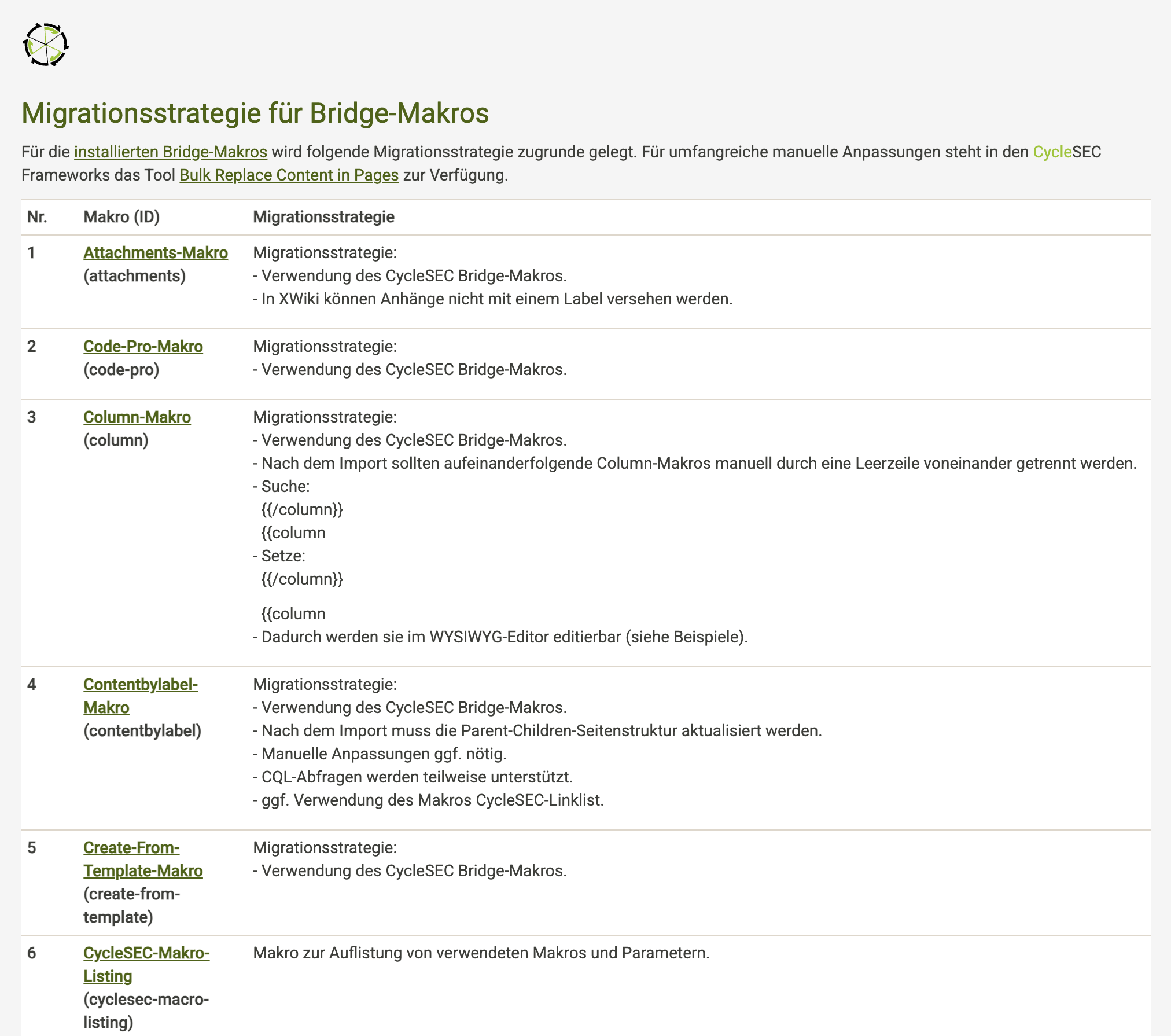Screen dimensions: 1171x1036
Task: Click the Nr. column header
Action: (37, 216)
